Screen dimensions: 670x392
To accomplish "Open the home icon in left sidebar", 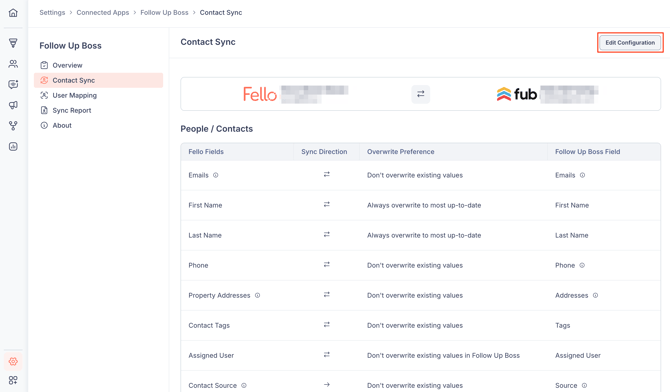I will coord(13,13).
